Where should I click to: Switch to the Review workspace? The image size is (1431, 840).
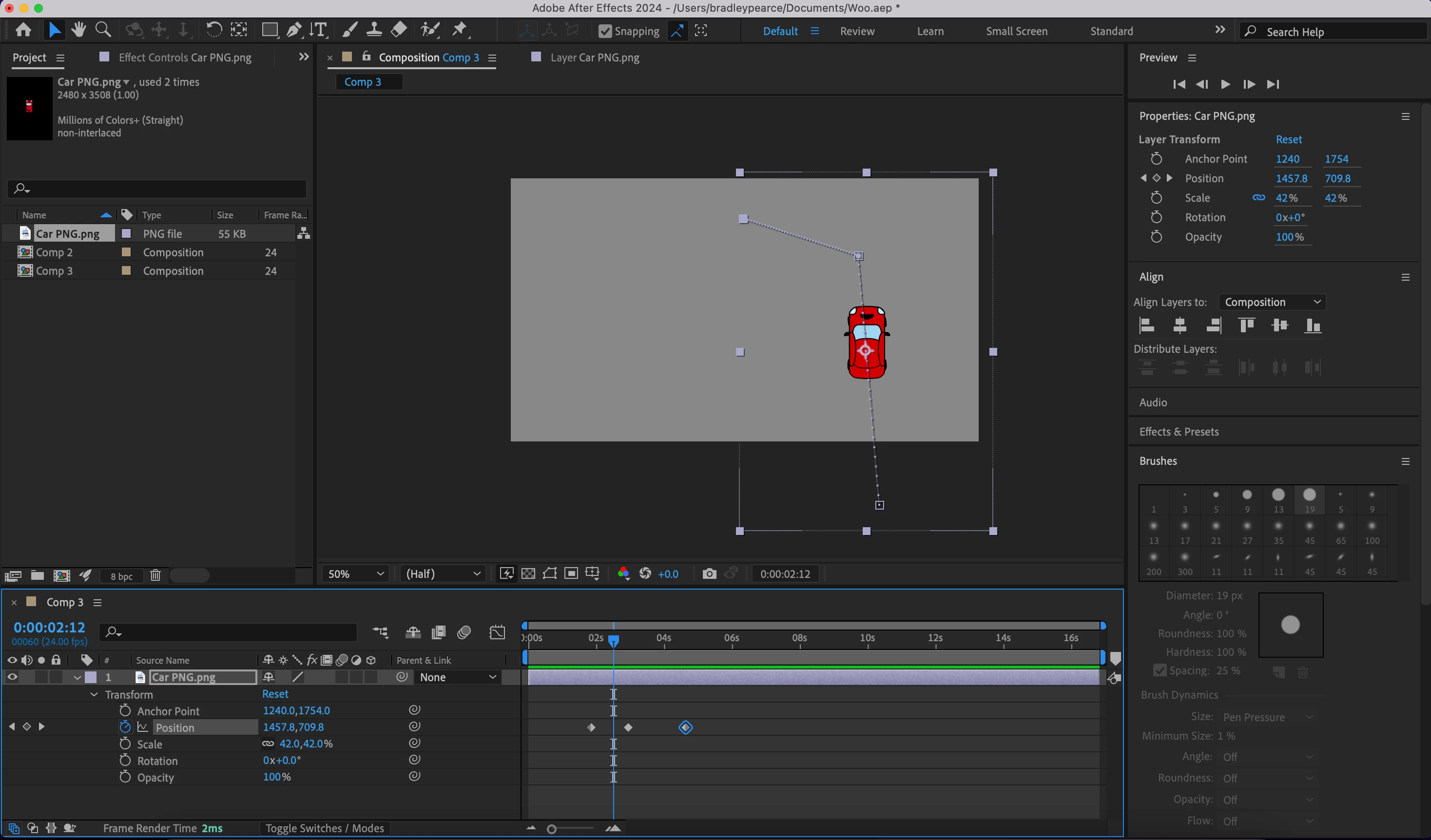(857, 31)
